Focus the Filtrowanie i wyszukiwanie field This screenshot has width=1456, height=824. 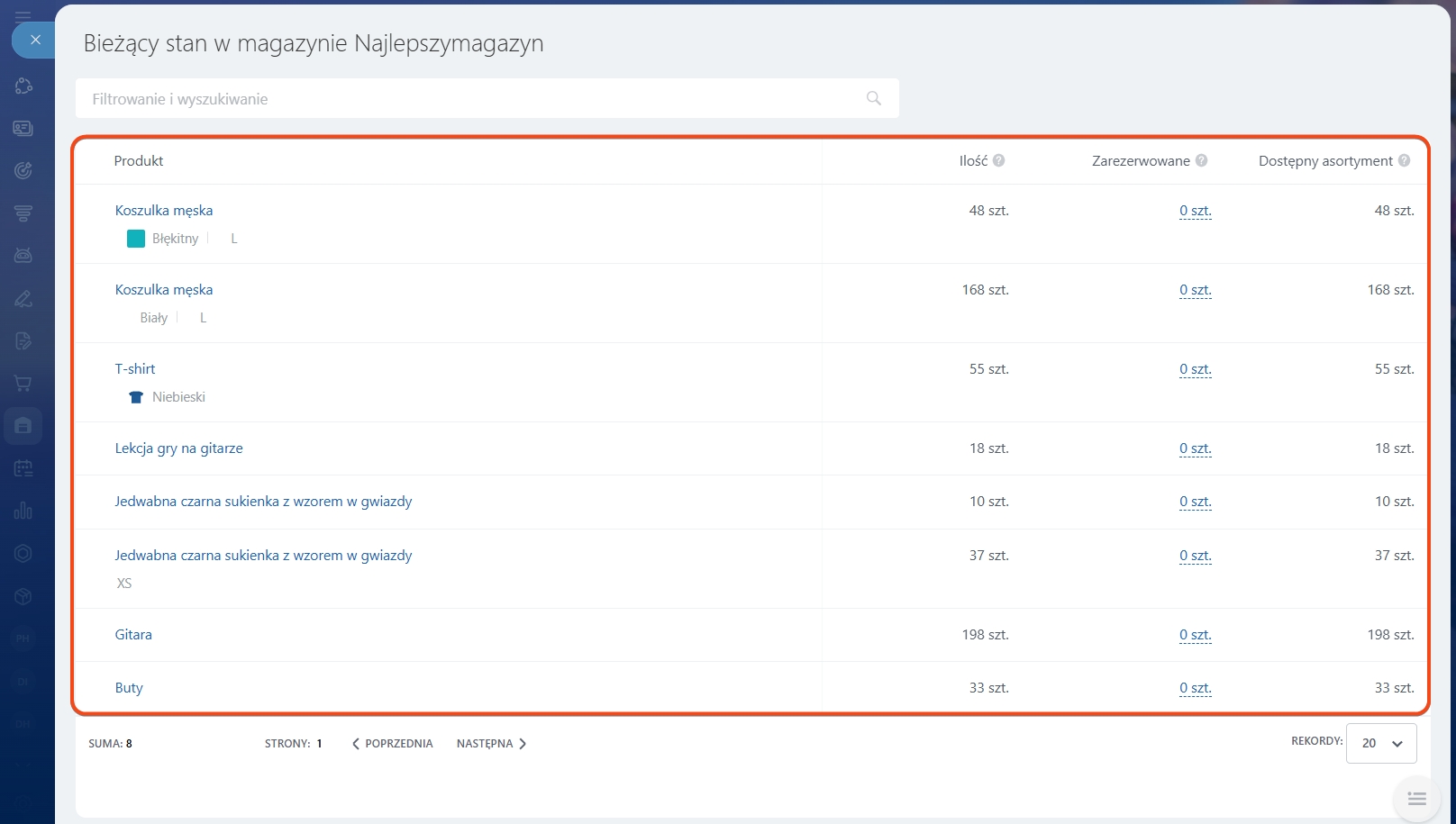(x=469, y=99)
